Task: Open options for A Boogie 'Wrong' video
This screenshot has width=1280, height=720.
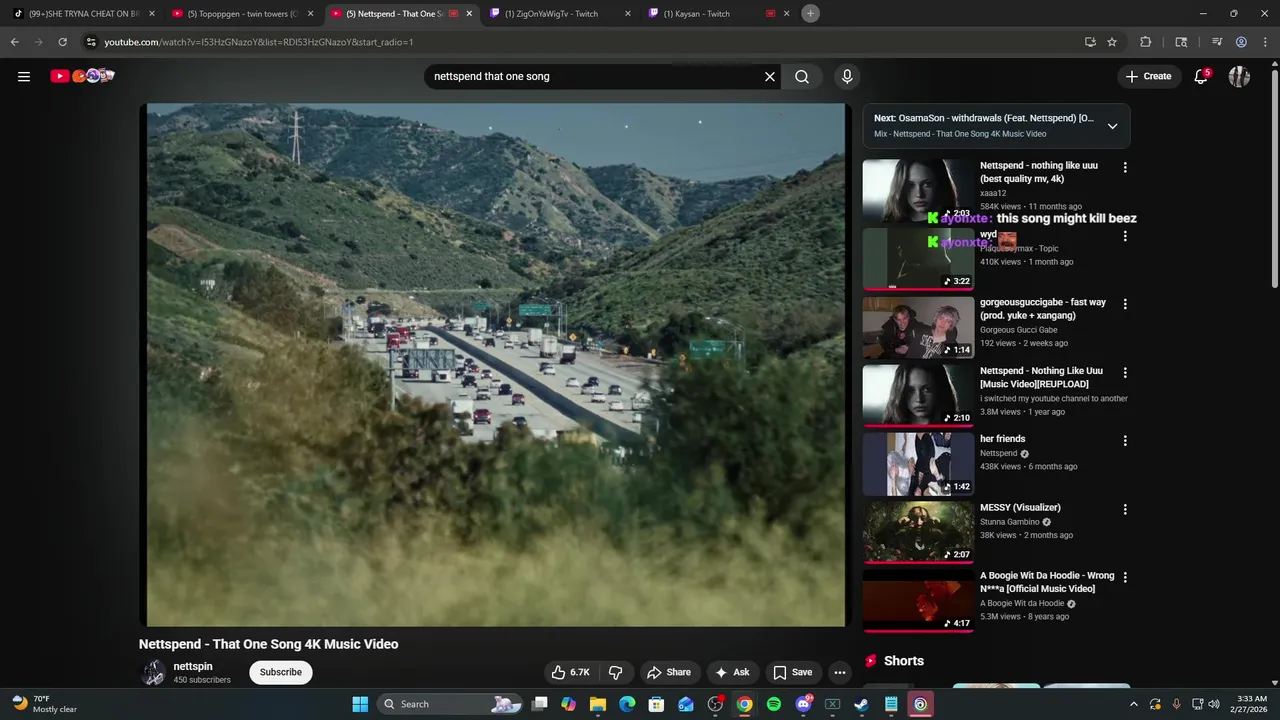Action: click(x=1125, y=578)
